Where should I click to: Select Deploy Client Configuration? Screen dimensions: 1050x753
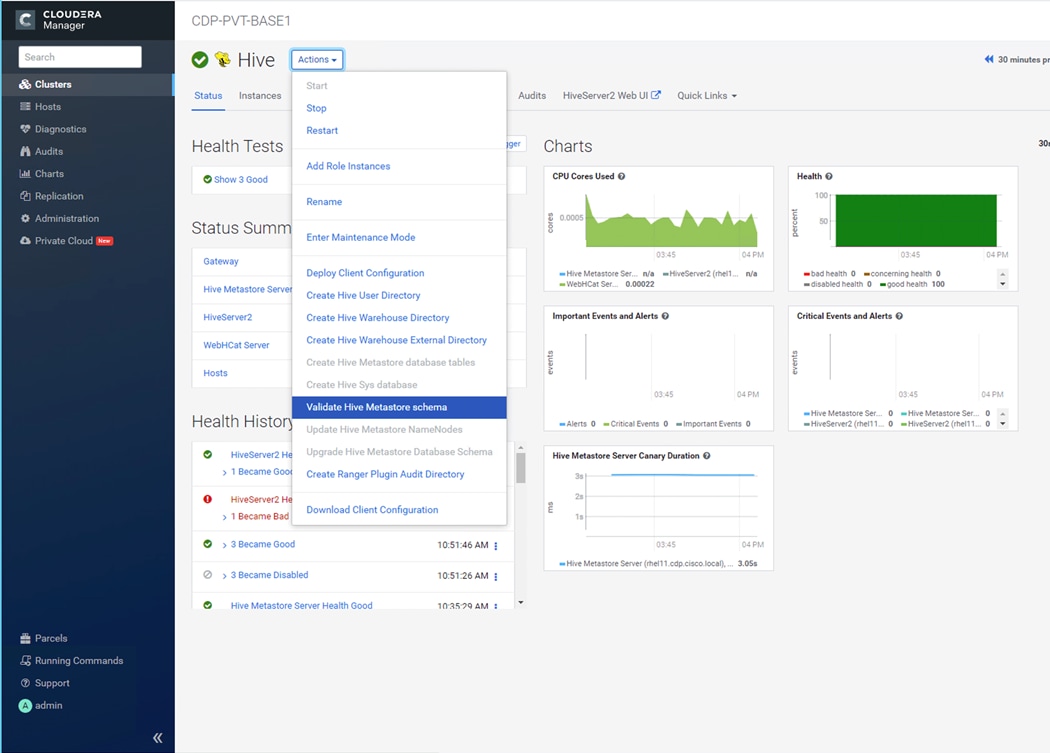tap(399, 273)
